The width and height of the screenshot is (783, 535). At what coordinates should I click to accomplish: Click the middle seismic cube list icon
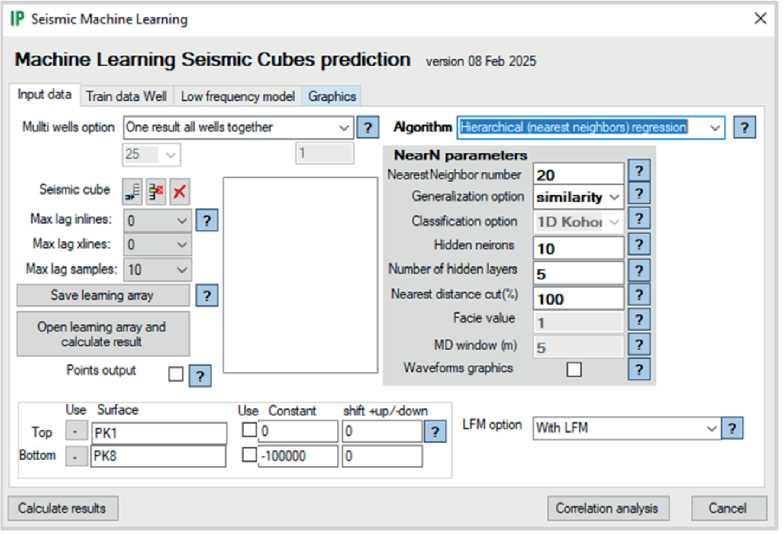pos(156,191)
